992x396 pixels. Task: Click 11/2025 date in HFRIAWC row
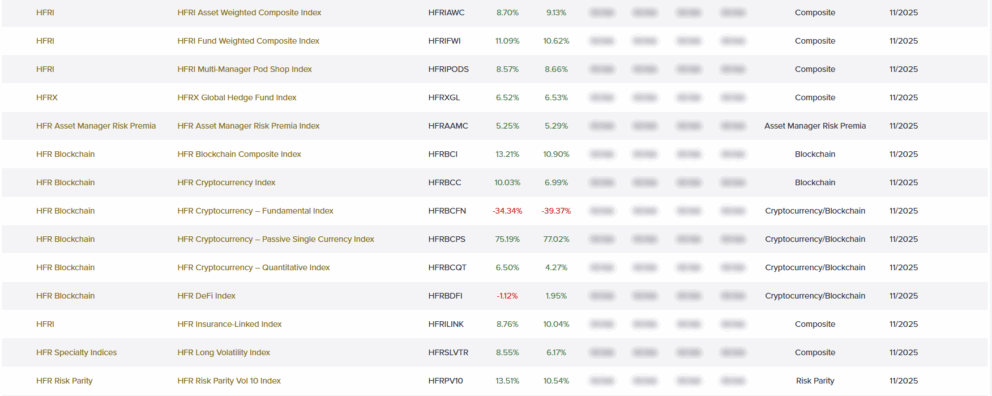tap(903, 13)
